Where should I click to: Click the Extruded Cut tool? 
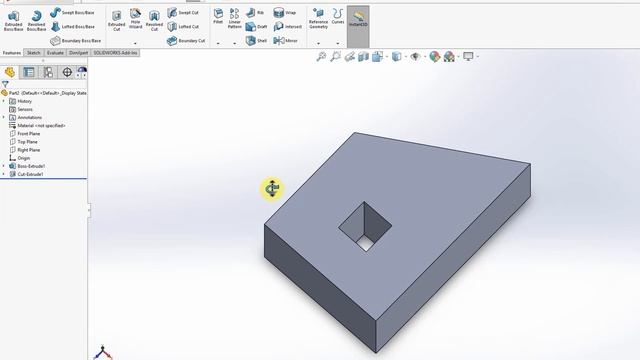[x=116, y=20]
